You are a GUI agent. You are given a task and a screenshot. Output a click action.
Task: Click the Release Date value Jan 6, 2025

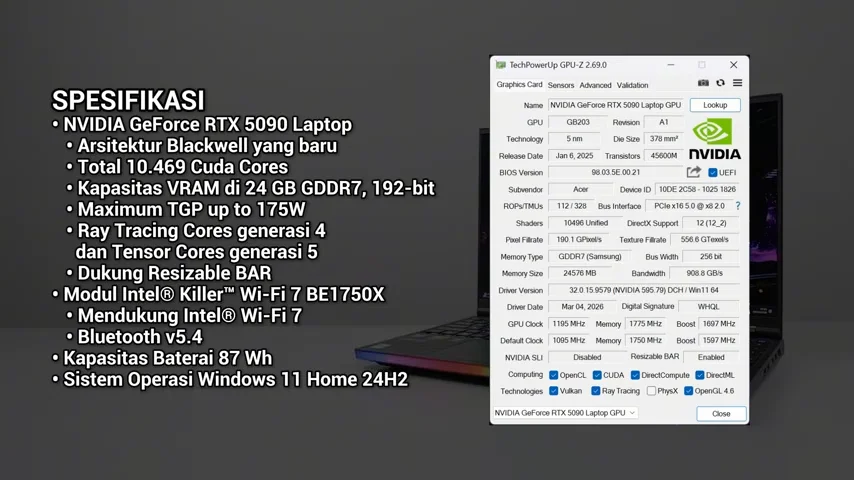574,155
